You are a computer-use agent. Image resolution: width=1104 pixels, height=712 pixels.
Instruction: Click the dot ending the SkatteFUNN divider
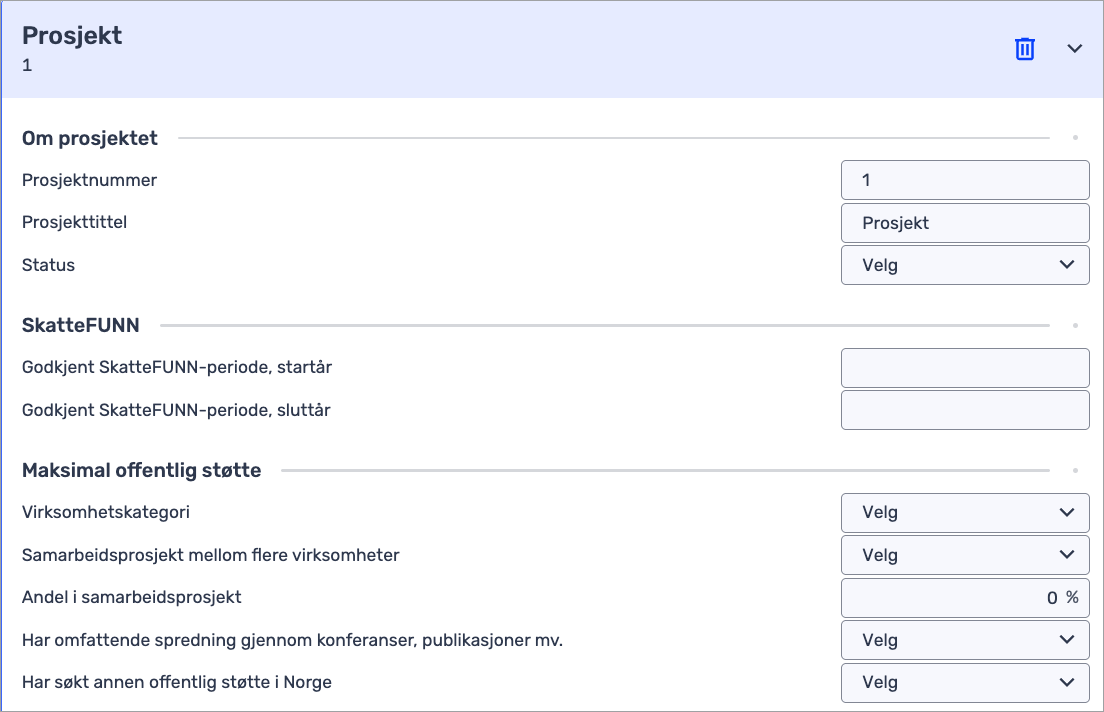coord(1075,325)
